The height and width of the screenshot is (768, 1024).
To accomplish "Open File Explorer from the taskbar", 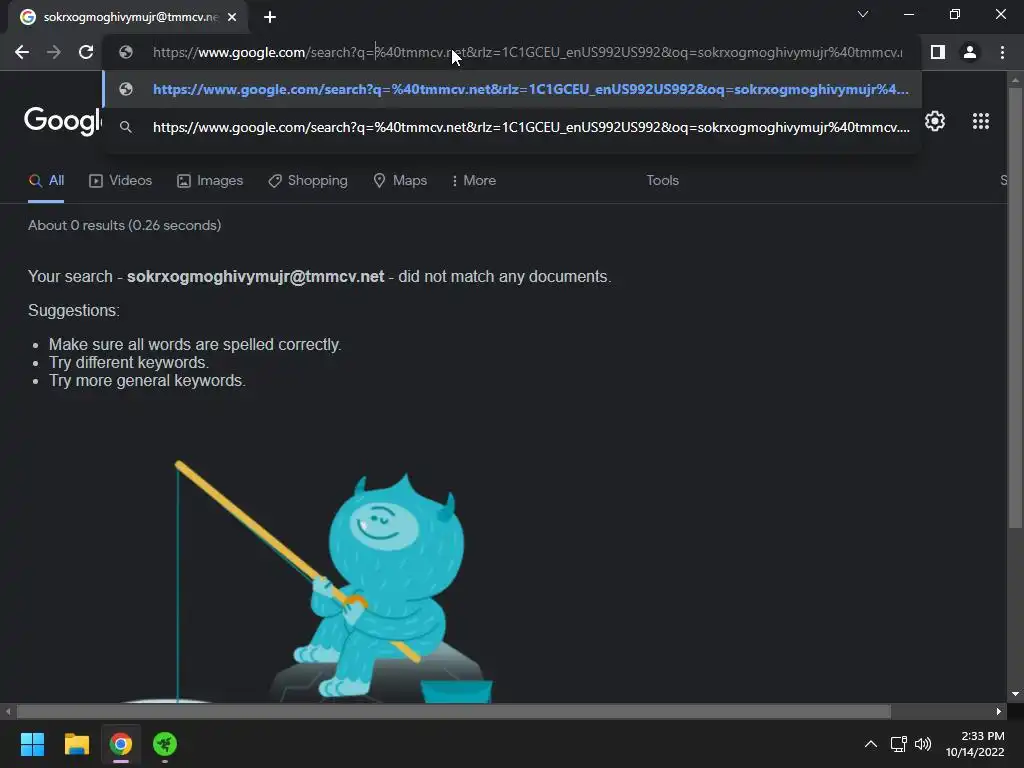I will (x=76, y=744).
